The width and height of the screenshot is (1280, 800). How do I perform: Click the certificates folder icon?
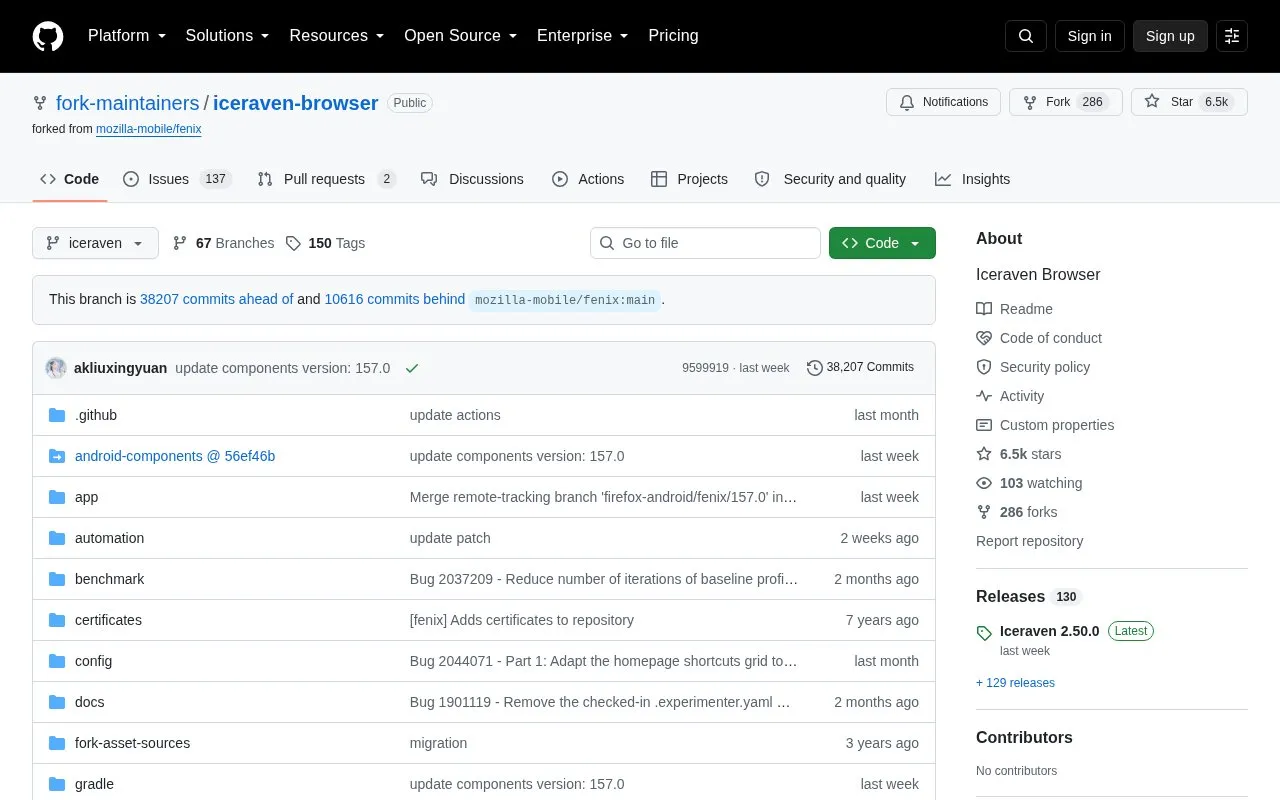click(57, 620)
